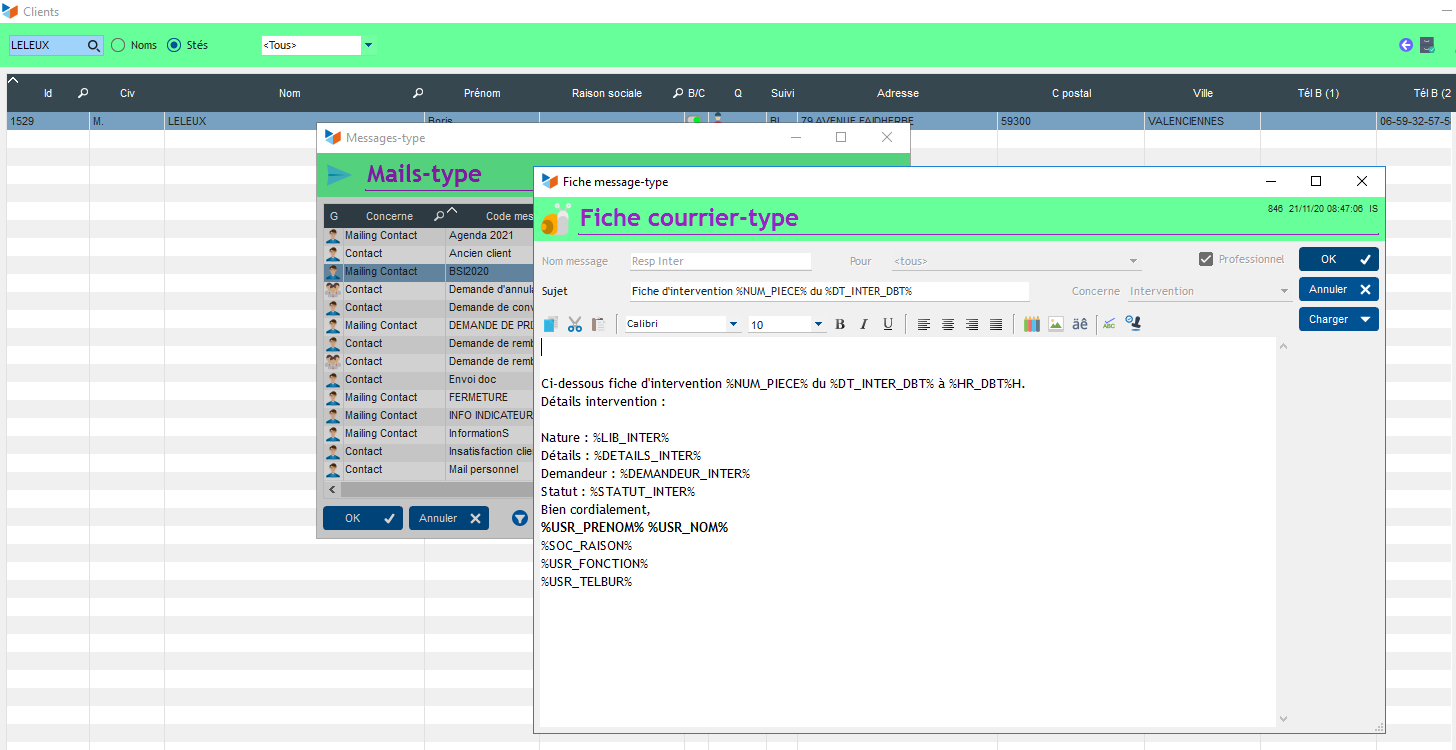1456x750 pixels.
Task: Toggle the Professionnel checkbox
Action: pos(1206,260)
